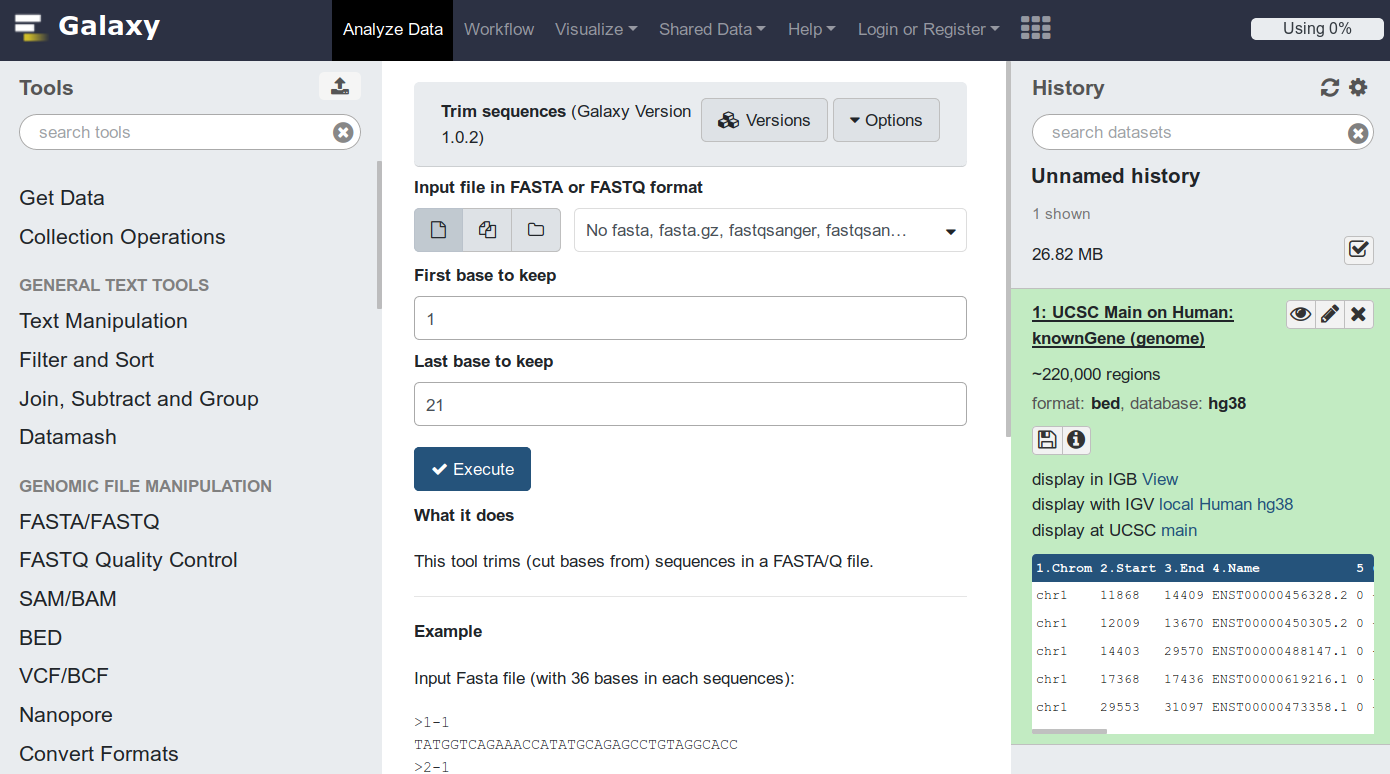The image size is (1390, 774).
Task: Expand Filter and Sort tools
Action: tap(87, 360)
